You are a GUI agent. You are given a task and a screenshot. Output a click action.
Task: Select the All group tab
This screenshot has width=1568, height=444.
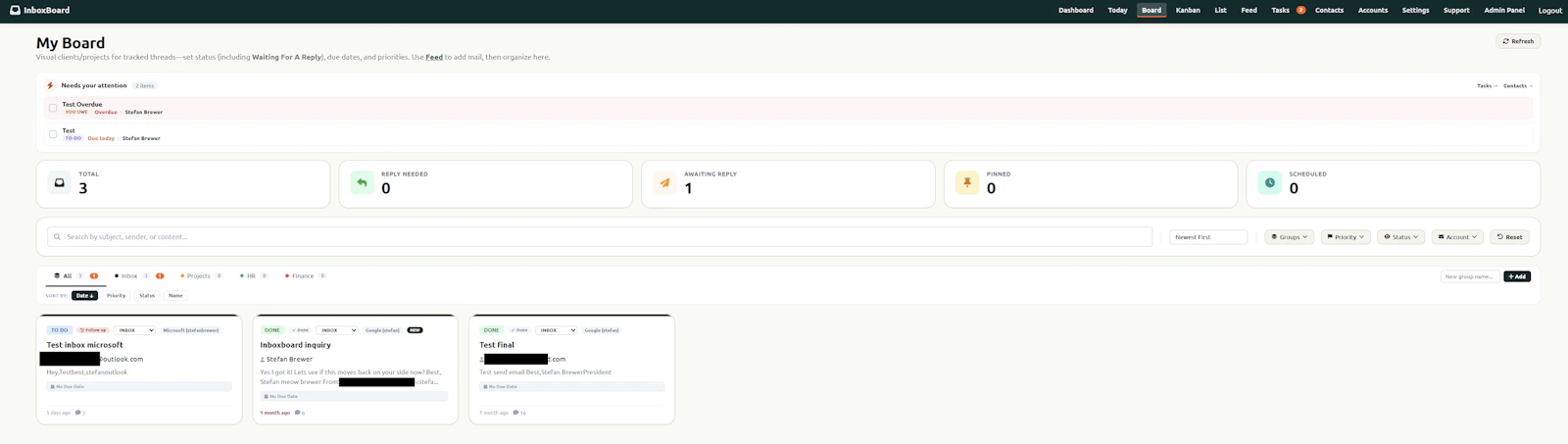point(75,276)
